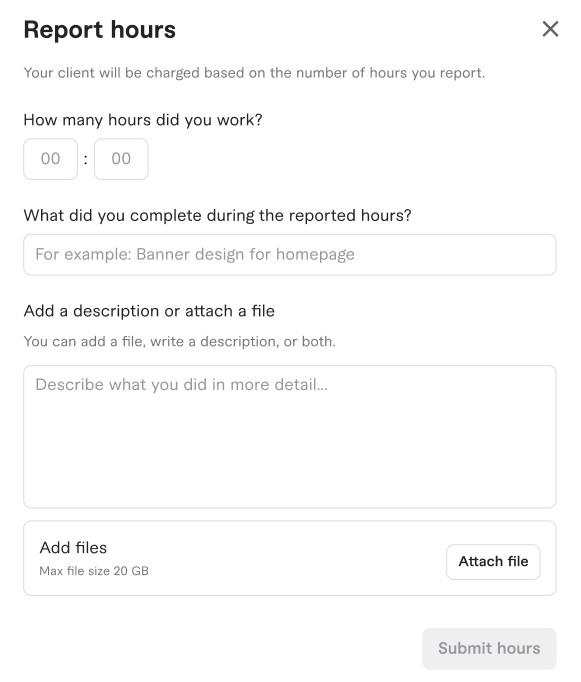Click the 'What did you complete' question label
This screenshot has height=682, width=581.
click(217, 216)
